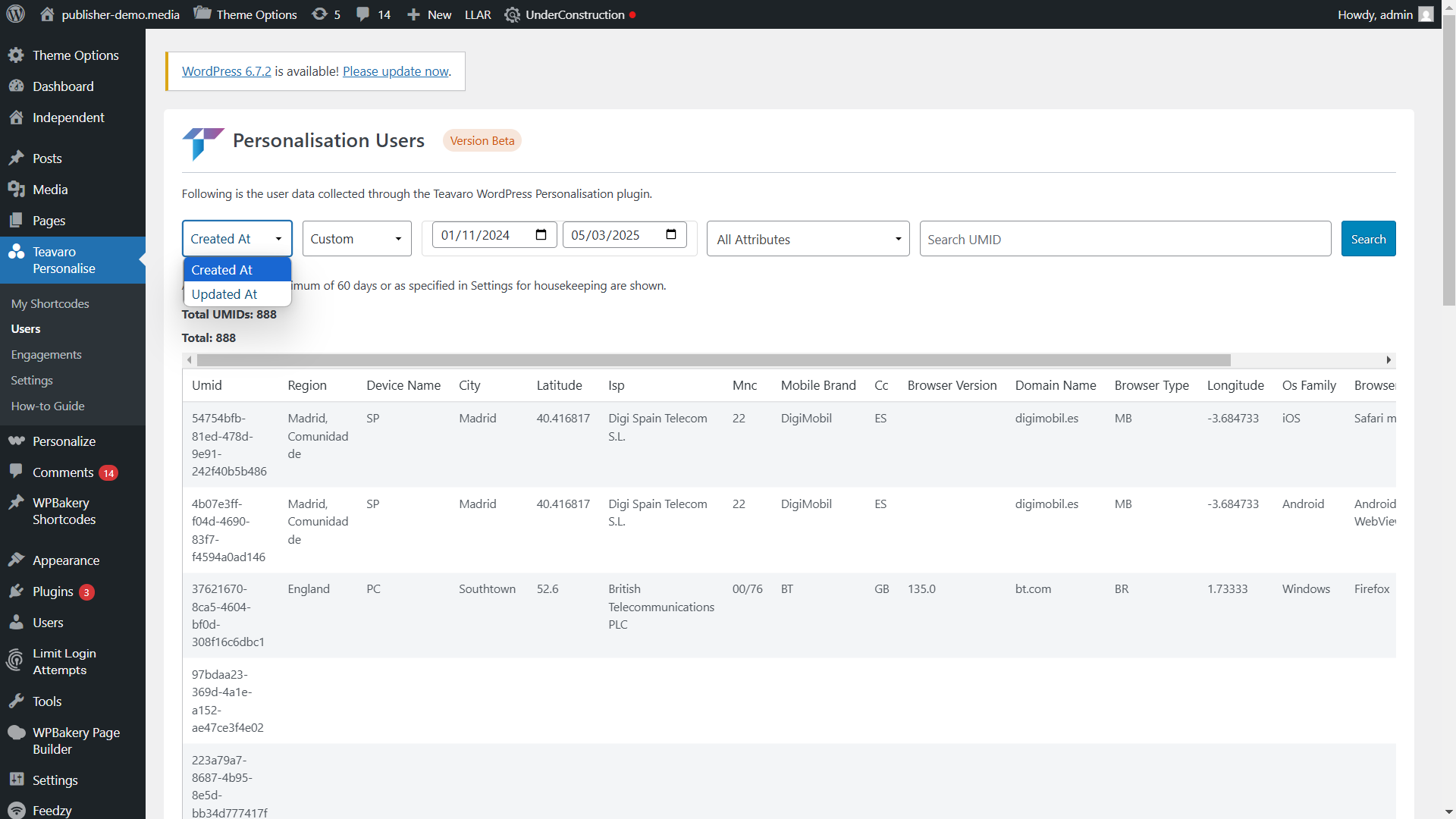
Task: Follow the Please update now link
Action: click(395, 71)
